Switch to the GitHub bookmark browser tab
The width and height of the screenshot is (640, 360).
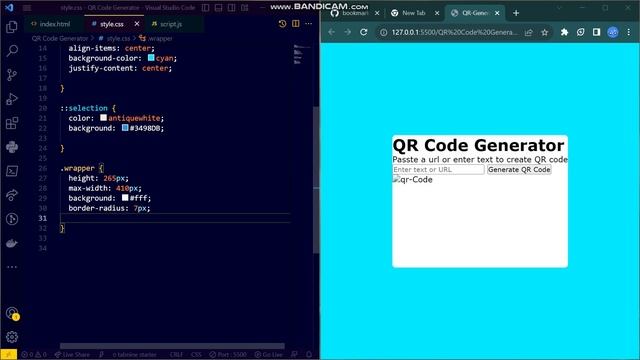[x=355, y=13]
